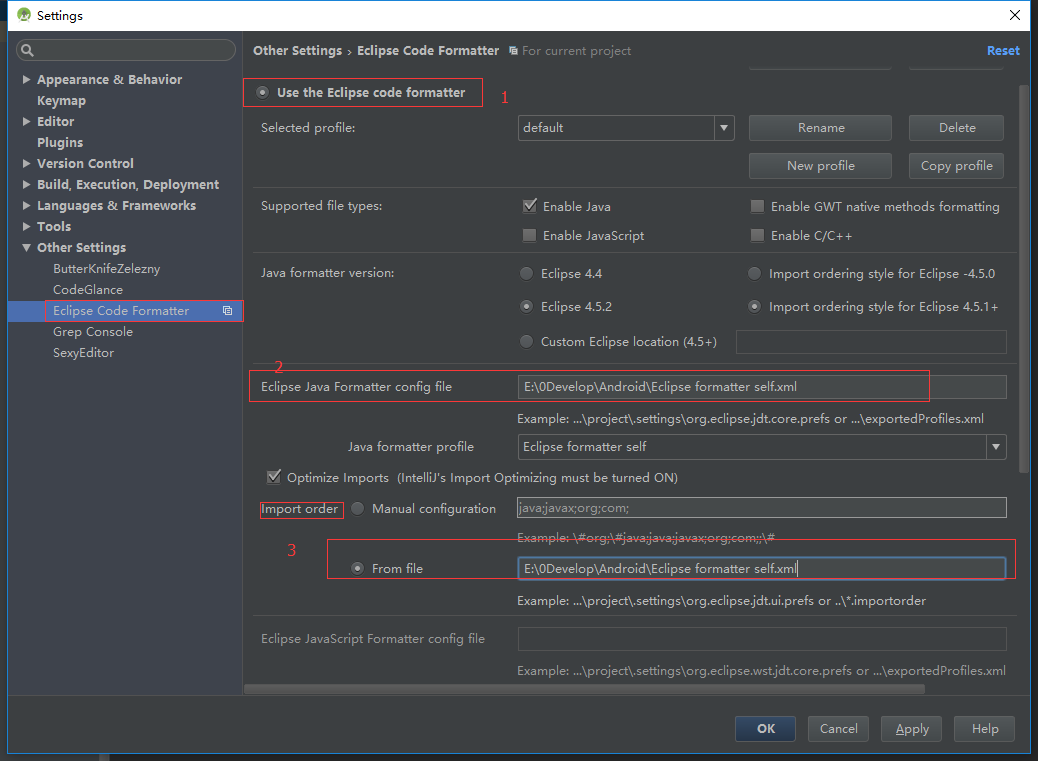Click the horizontal scrollbar at panel bottom
Viewport: 1038px width, 761px height.
click(x=585, y=689)
